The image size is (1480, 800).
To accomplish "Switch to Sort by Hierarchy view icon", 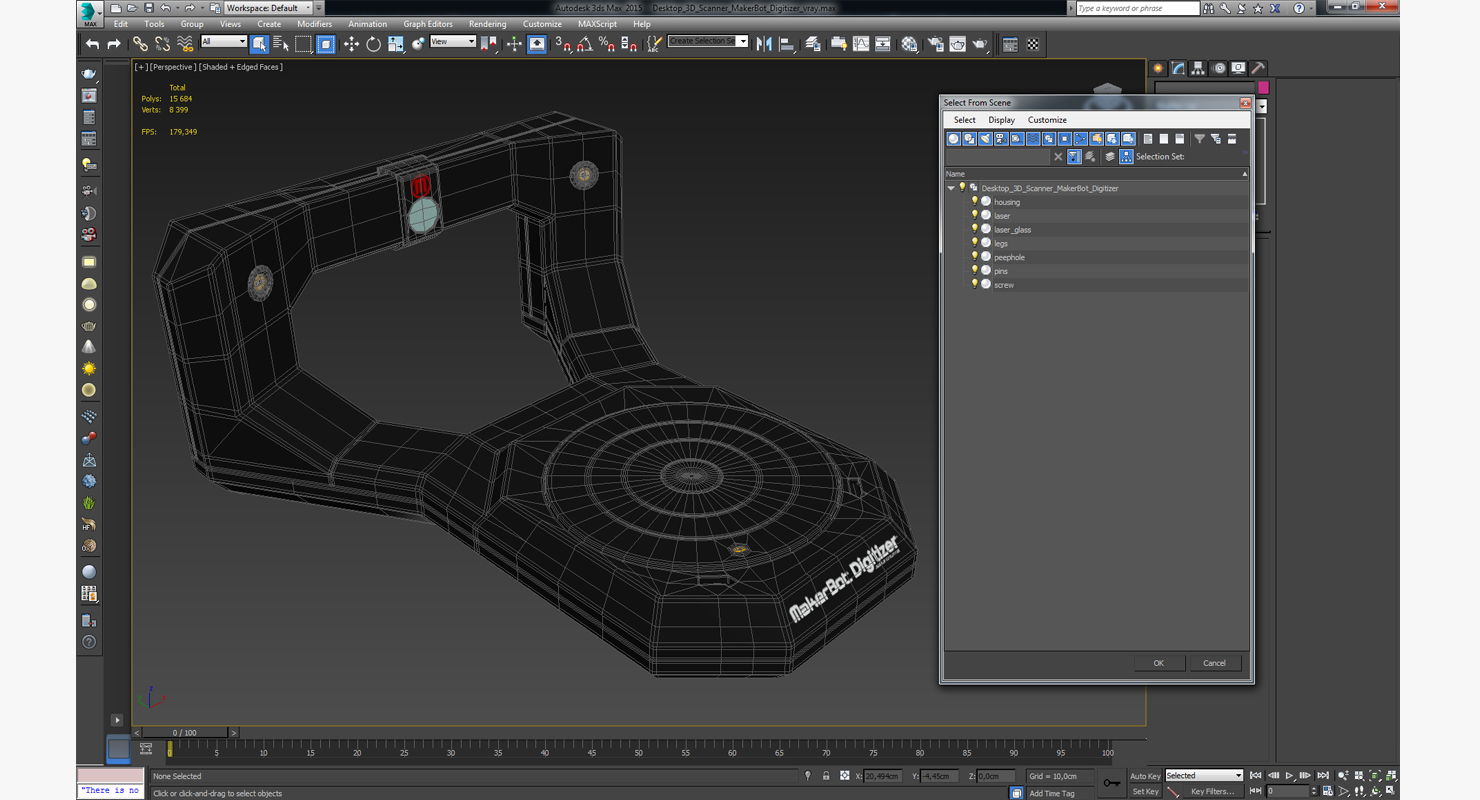I will (x=1126, y=157).
